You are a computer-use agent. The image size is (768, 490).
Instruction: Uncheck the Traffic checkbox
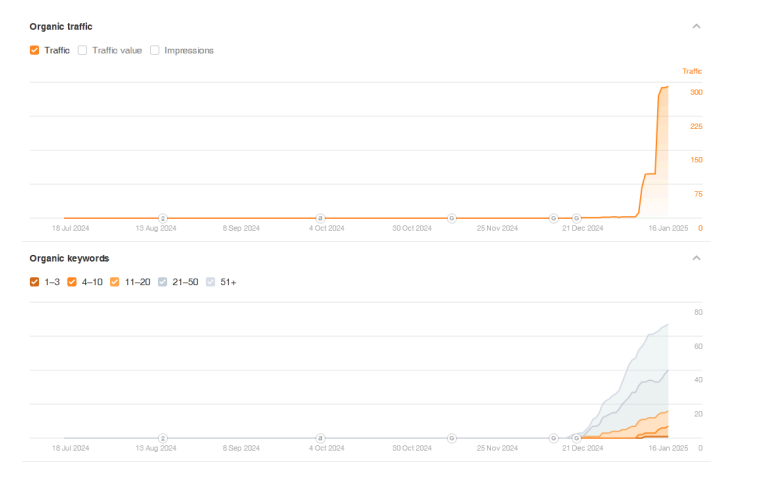click(x=34, y=50)
